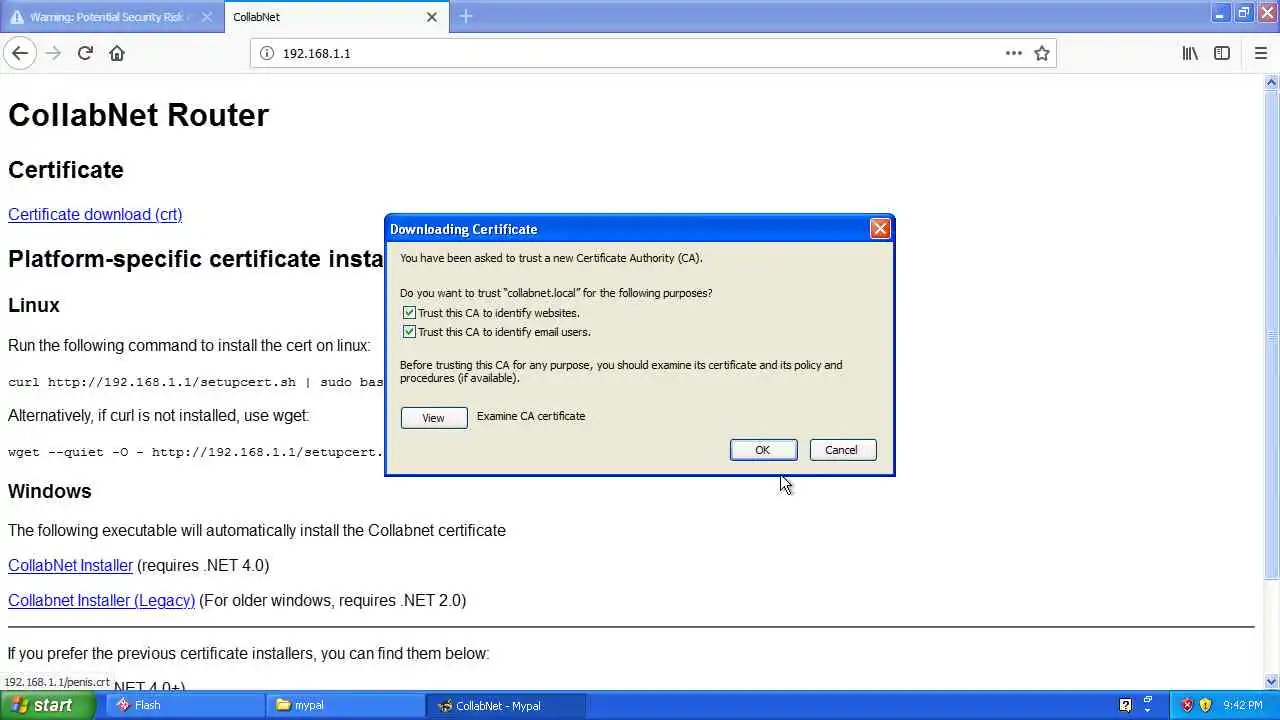Select CollabNet - Mypal taskbar button
The width and height of the screenshot is (1280, 720).
coord(506,705)
